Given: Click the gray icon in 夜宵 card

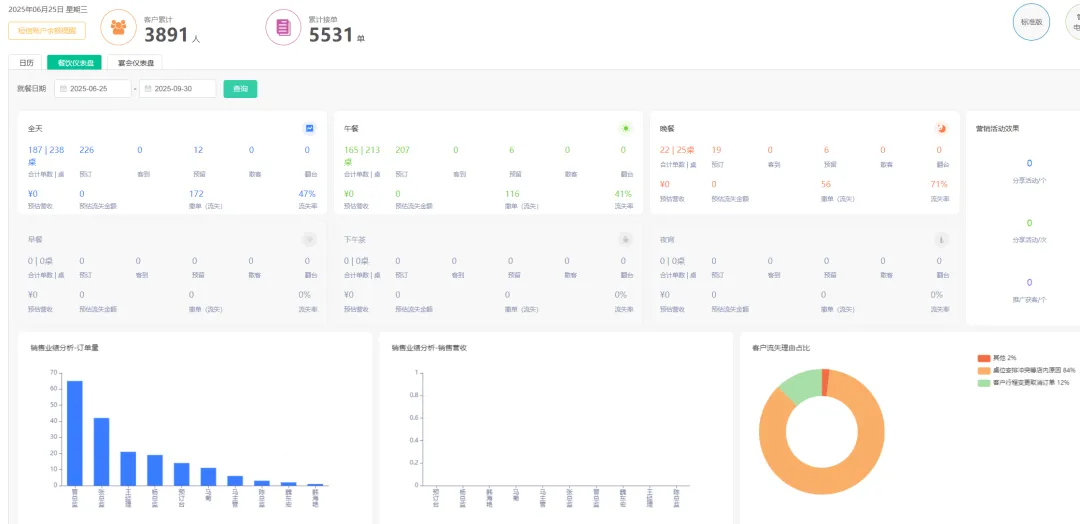Looking at the screenshot, I should coord(942,240).
